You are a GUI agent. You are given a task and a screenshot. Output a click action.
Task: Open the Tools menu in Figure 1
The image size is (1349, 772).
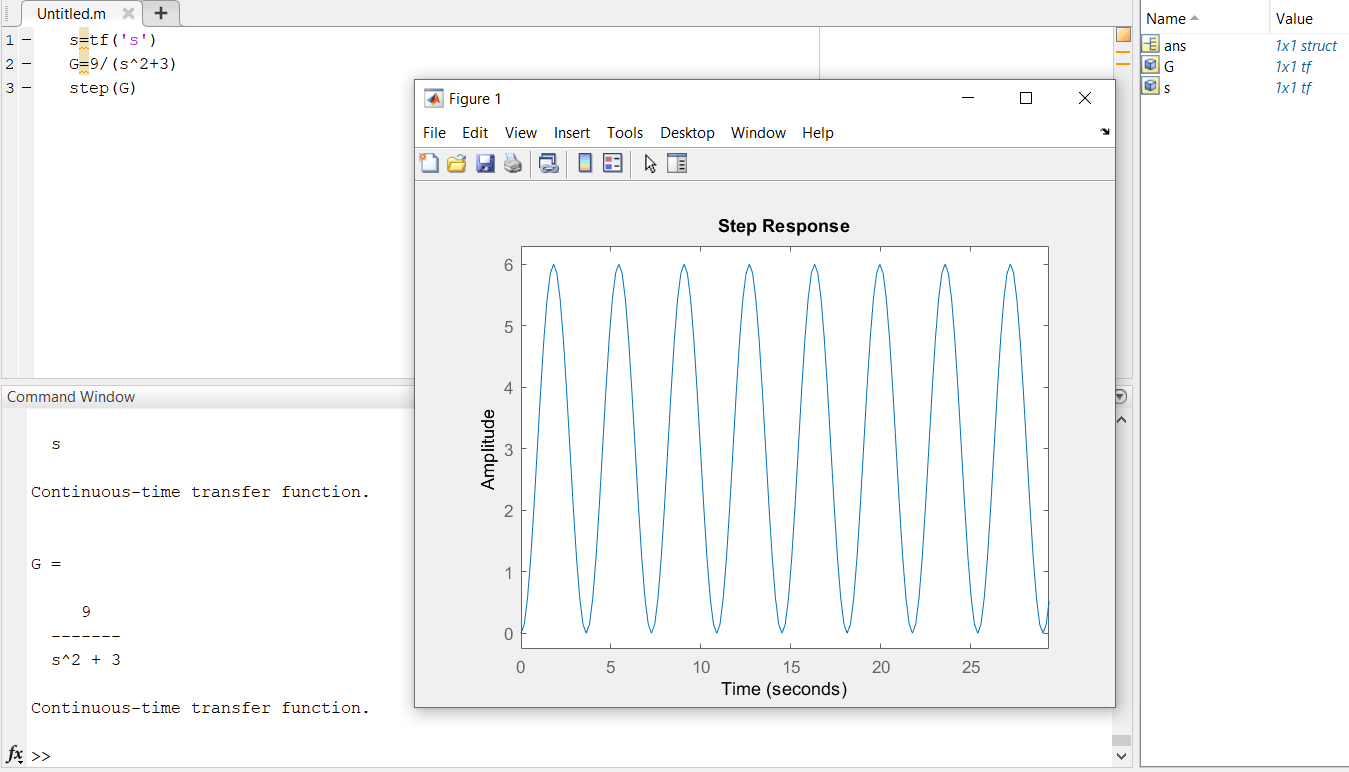(625, 132)
